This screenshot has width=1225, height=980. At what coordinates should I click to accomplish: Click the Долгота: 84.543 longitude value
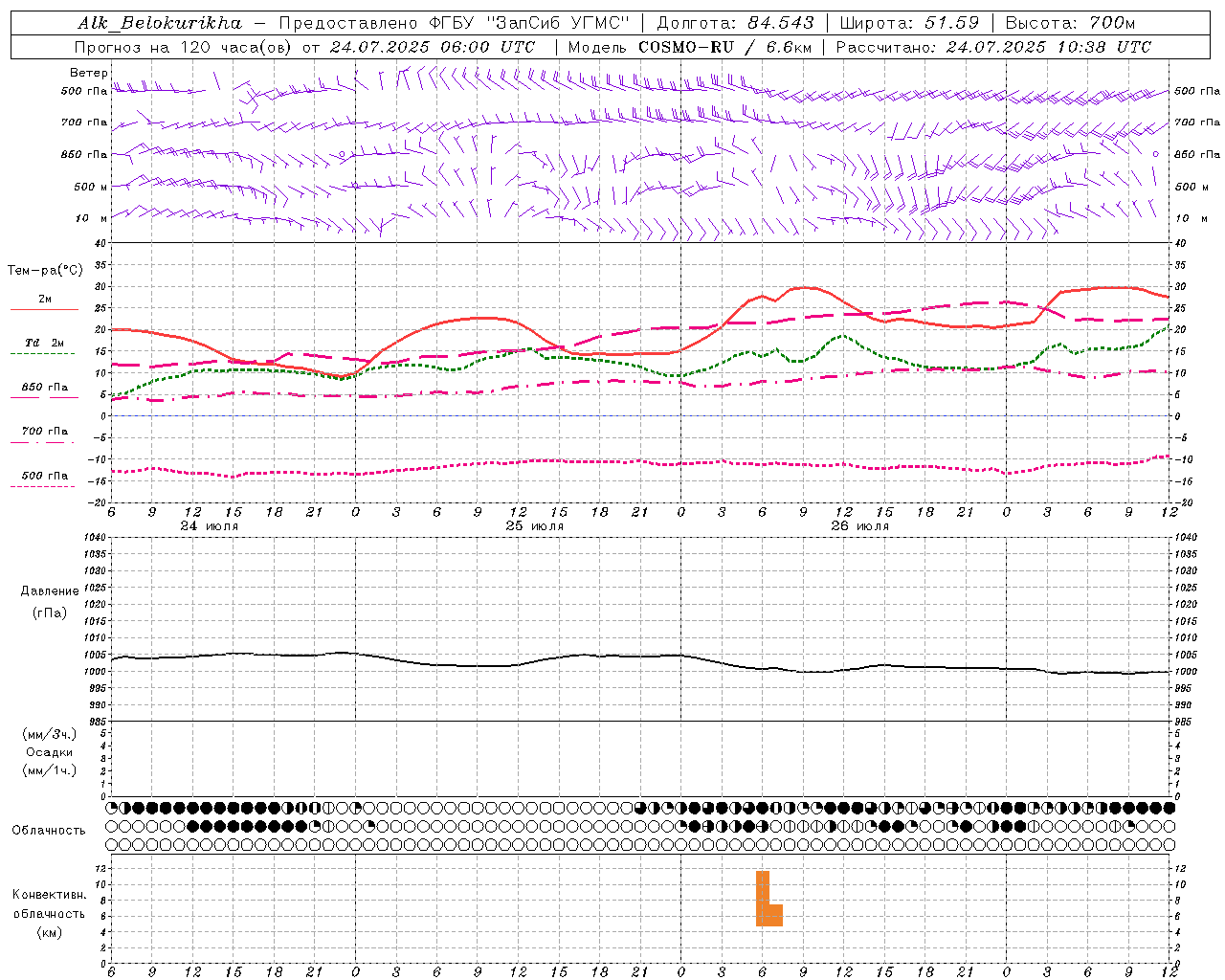coord(735,22)
